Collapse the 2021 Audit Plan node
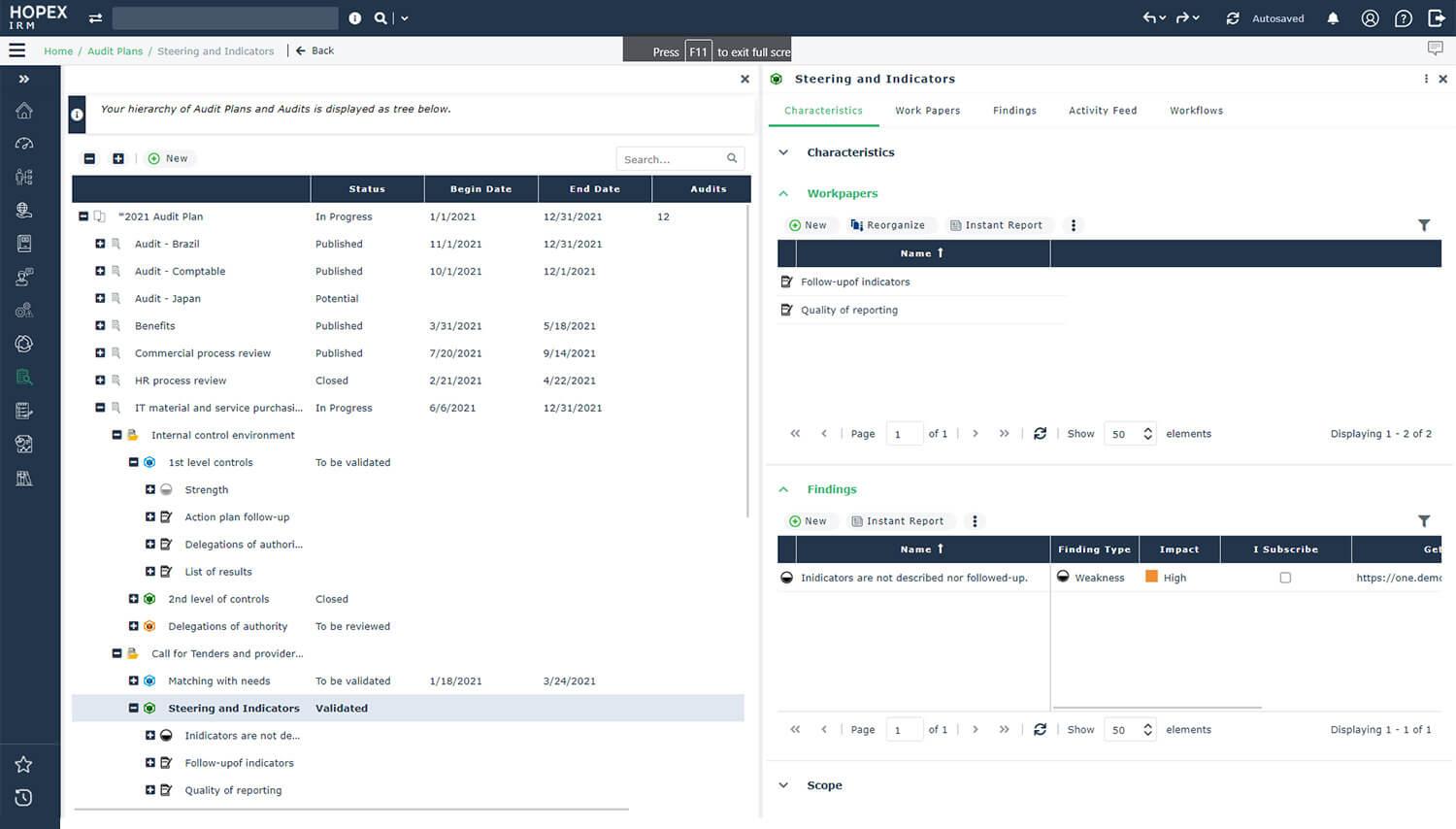The image size is (1456, 829). click(x=83, y=216)
